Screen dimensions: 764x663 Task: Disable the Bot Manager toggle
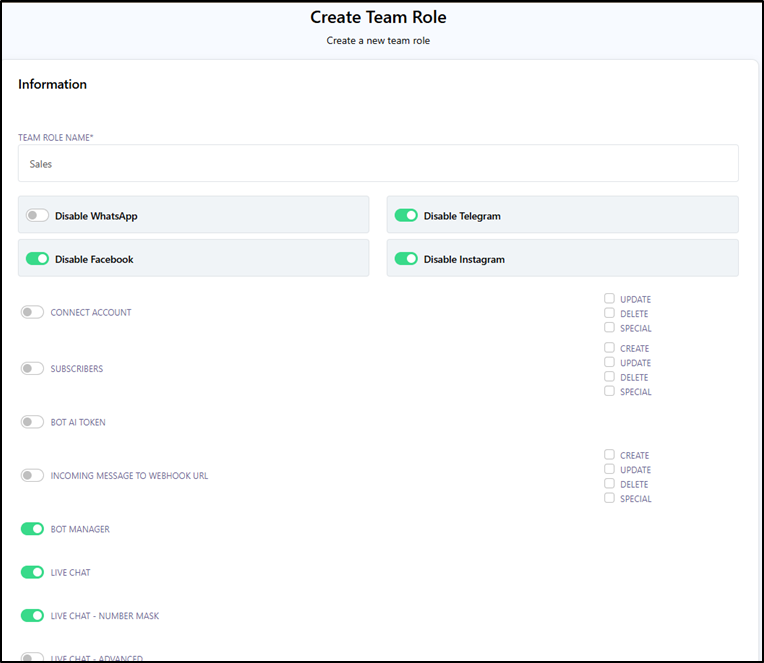(x=33, y=529)
